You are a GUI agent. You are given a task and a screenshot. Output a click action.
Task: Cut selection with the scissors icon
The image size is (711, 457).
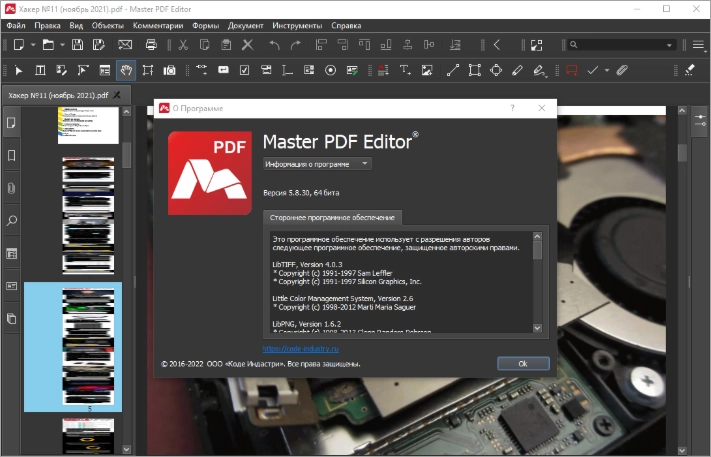pos(183,45)
